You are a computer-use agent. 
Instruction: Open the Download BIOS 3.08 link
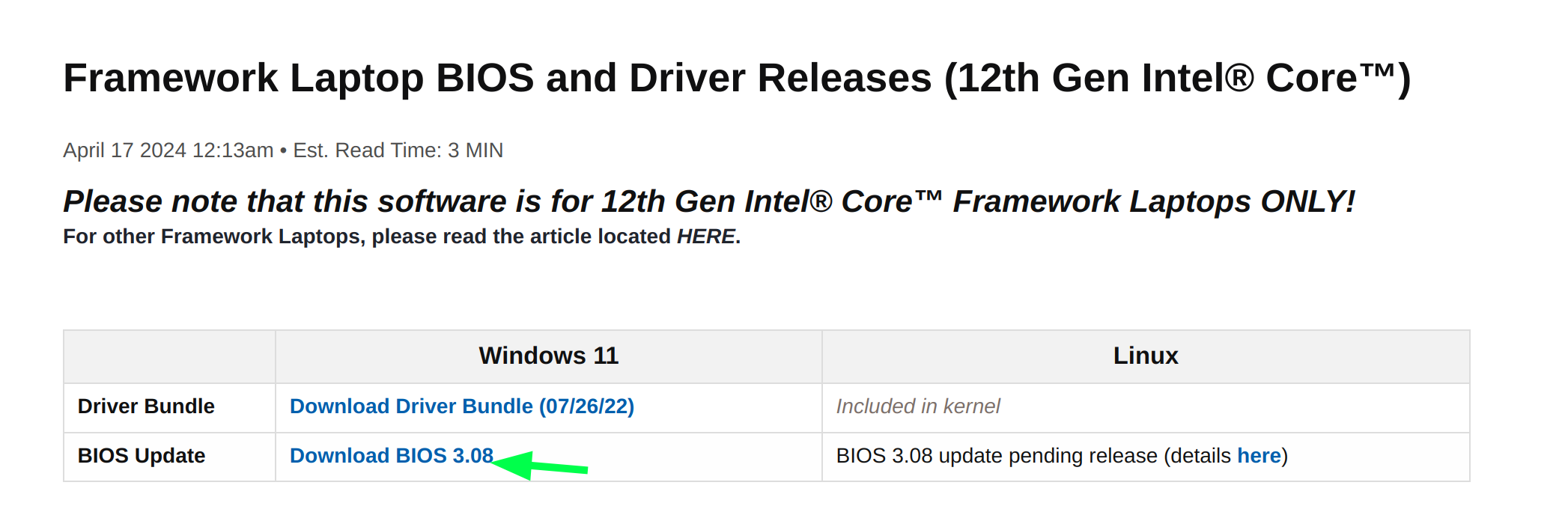tap(391, 456)
